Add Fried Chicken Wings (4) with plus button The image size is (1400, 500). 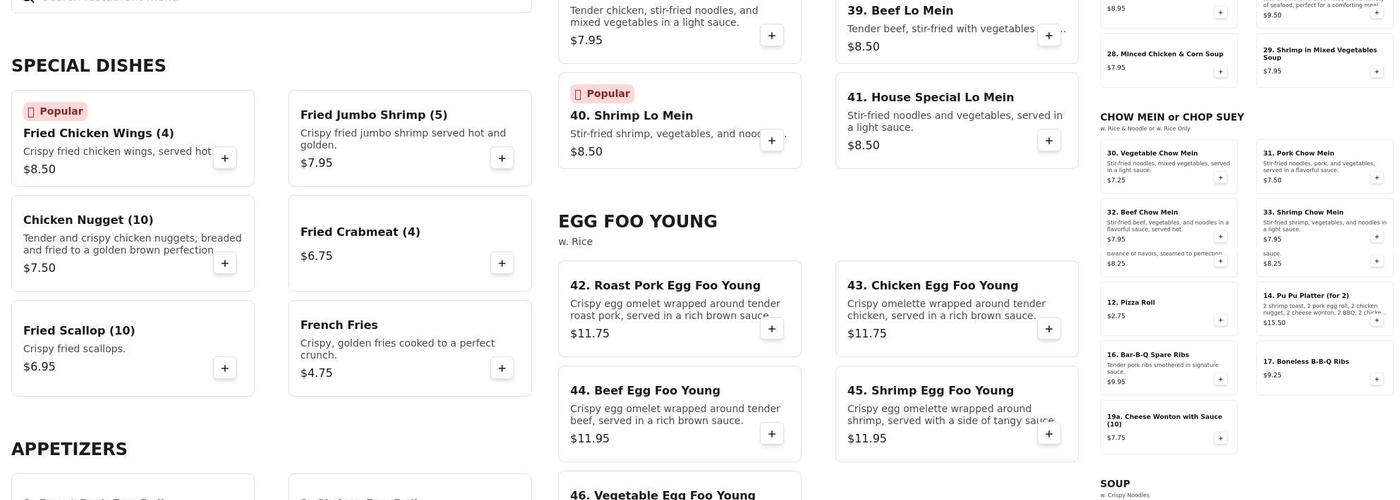pyautogui.click(x=225, y=158)
